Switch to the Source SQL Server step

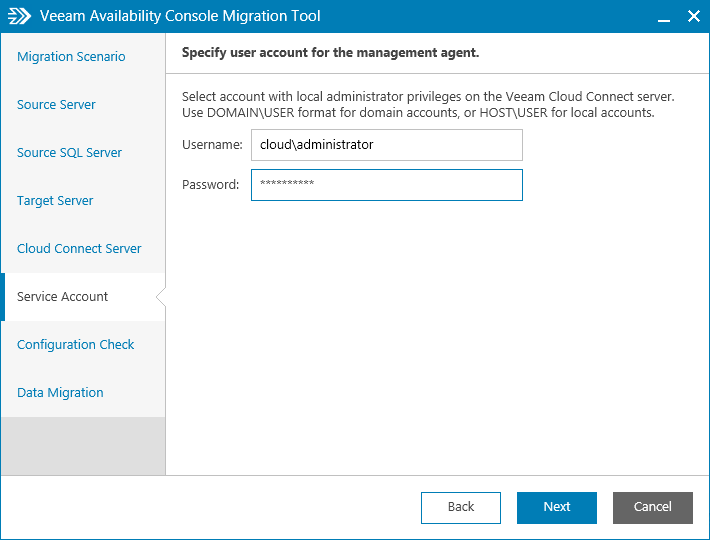pos(69,153)
